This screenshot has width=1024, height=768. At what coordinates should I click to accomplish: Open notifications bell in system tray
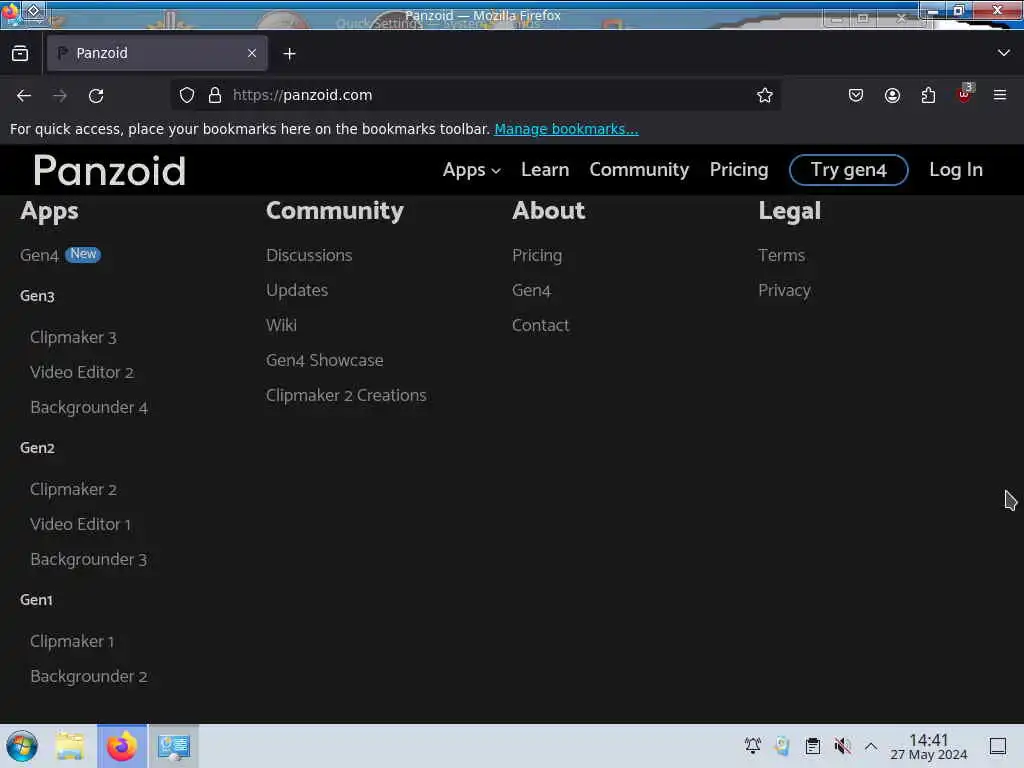pyautogui.click(x=752, y=746)
